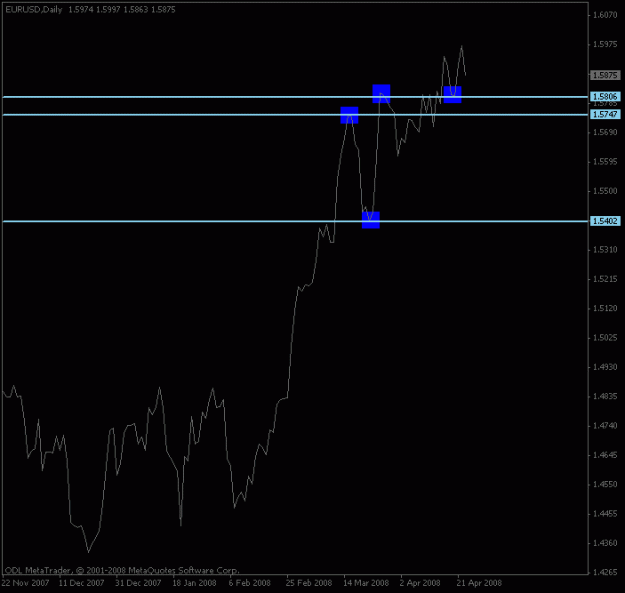Click the 2 Apr 2008 date label
The image size is (625, 593).
click(x=420, y=583)
